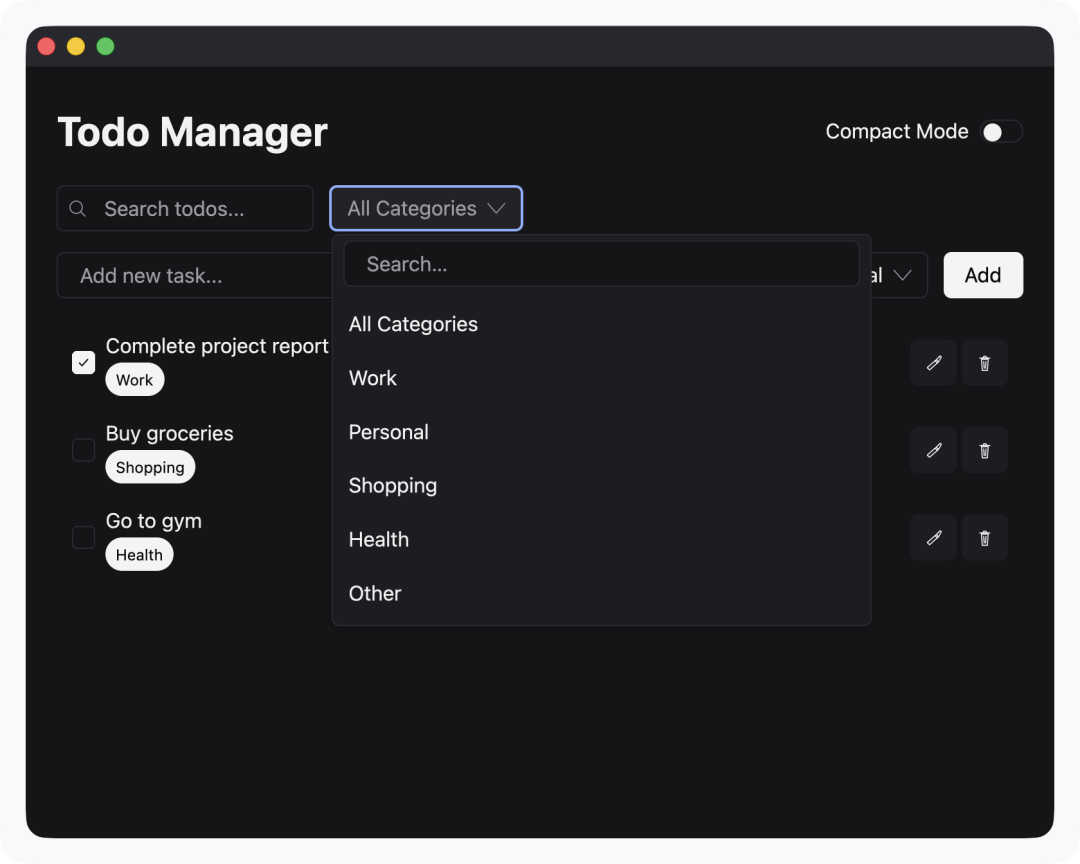Edit the Go to gym task
Image resolution: width=1080 pixels, height=864 pixels.
pos(933,538)
